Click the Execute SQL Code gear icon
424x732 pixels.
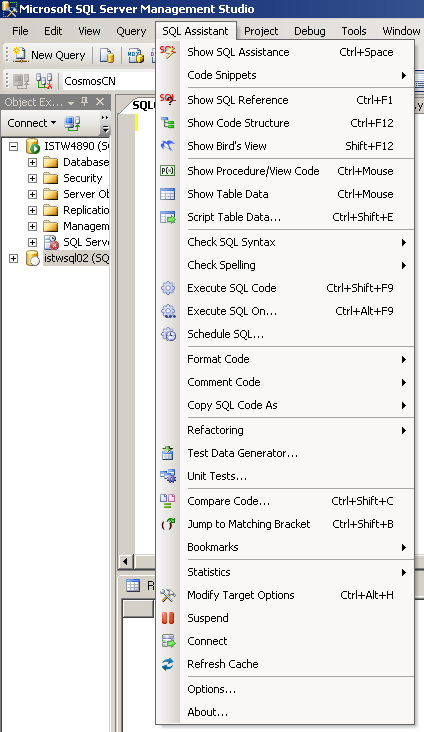click(x=168, y=288)
